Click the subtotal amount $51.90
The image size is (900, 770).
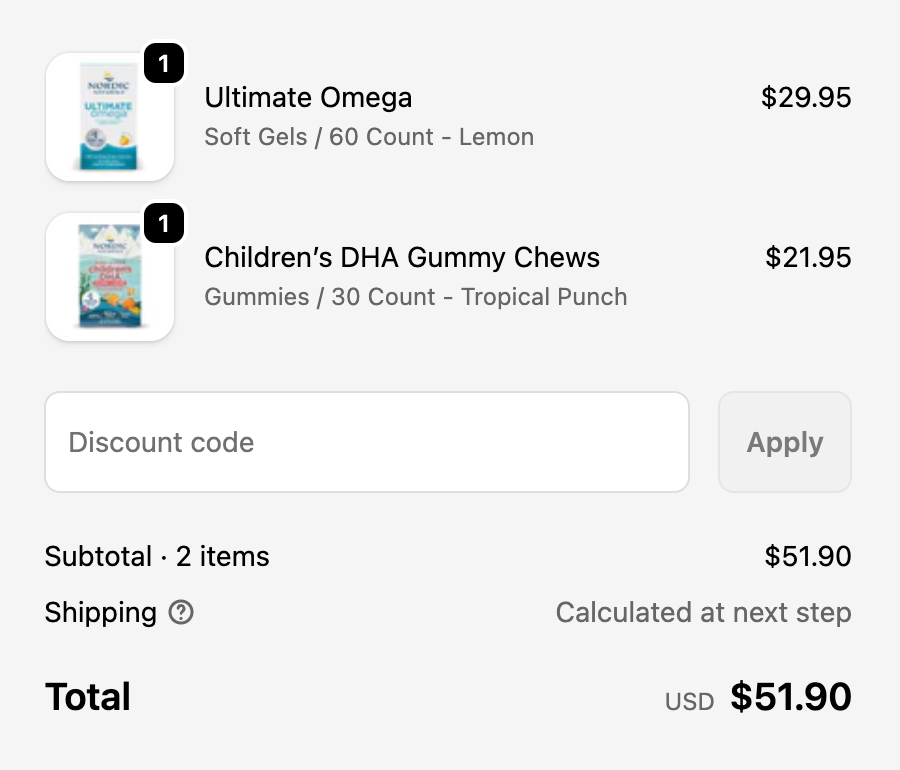(x=807, y=556)
